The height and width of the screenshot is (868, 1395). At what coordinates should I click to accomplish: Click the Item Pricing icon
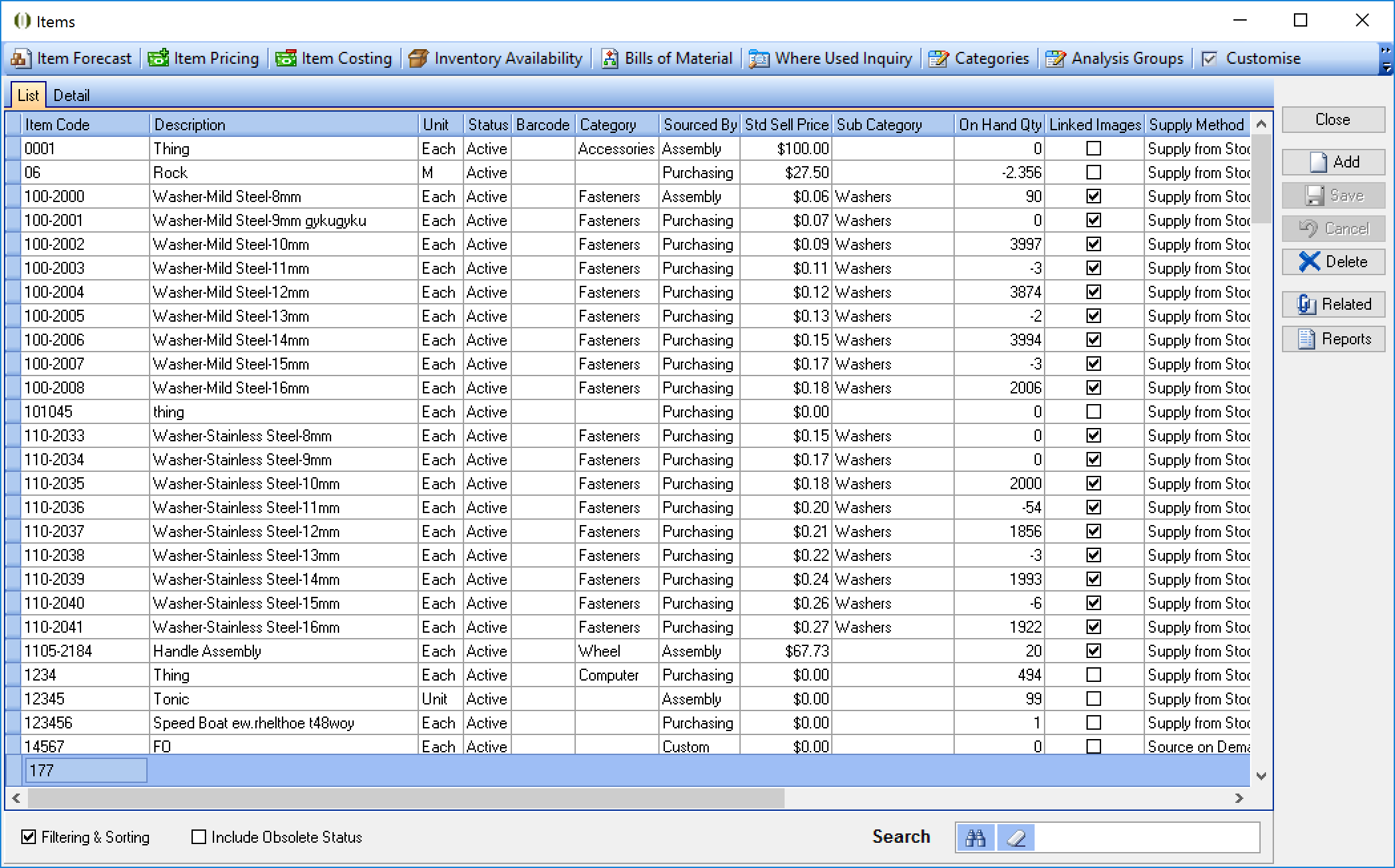[158, 59]
